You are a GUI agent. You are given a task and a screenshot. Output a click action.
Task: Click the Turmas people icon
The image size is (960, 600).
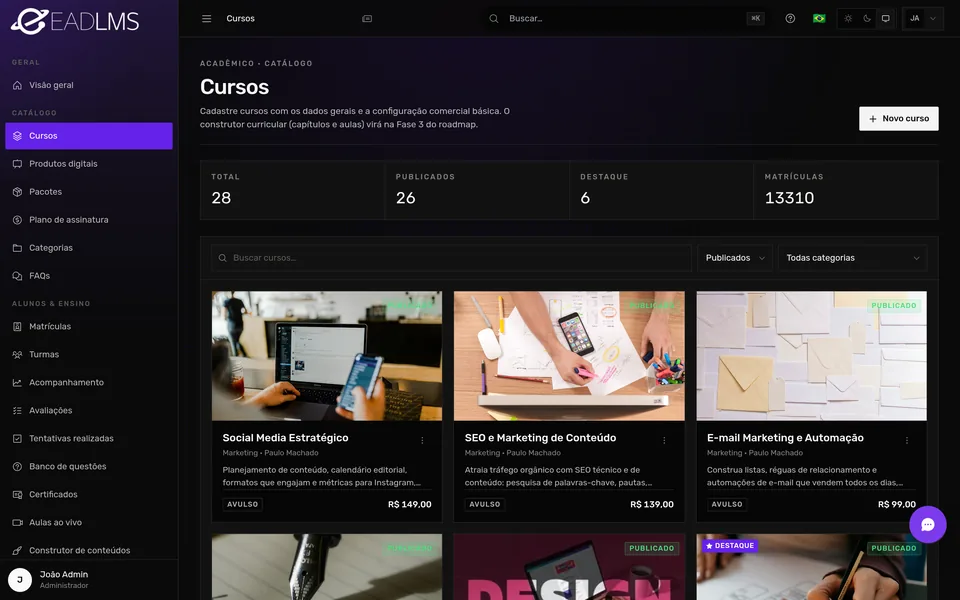(17, 354)
